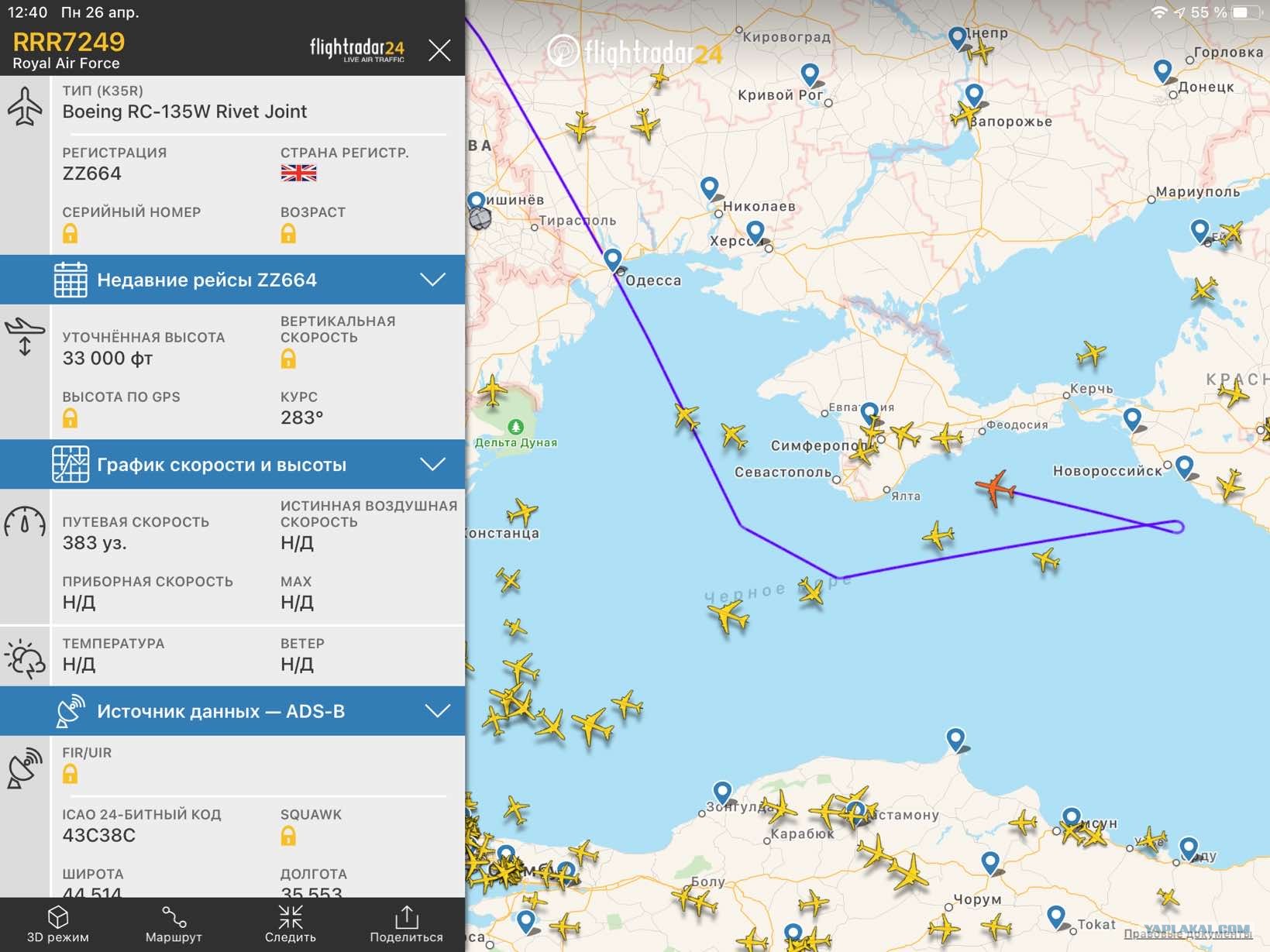
Task: Tap the clock showing 12:40
Action: click(28, 12)
